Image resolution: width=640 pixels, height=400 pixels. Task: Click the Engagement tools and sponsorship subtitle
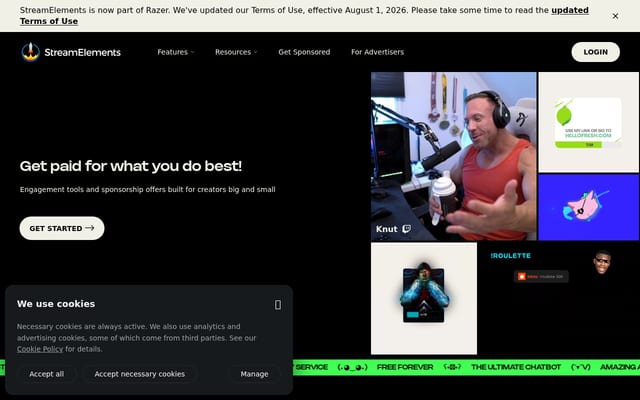pyautogui.click(x=147, y=189)
